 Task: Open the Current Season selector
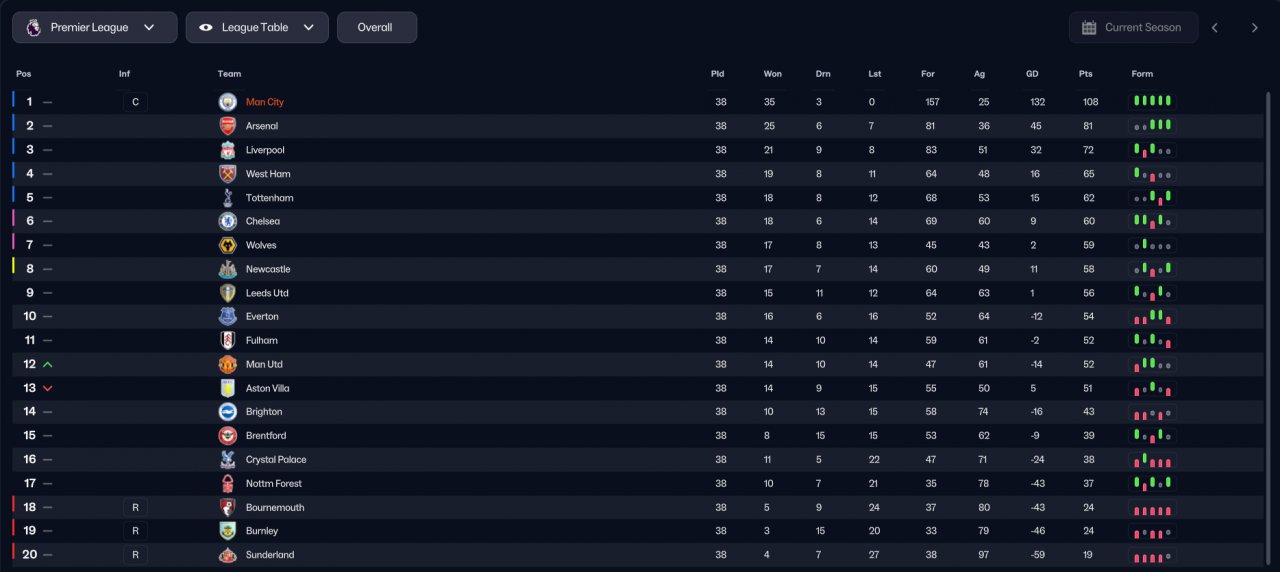click(x=1133, y=28)
